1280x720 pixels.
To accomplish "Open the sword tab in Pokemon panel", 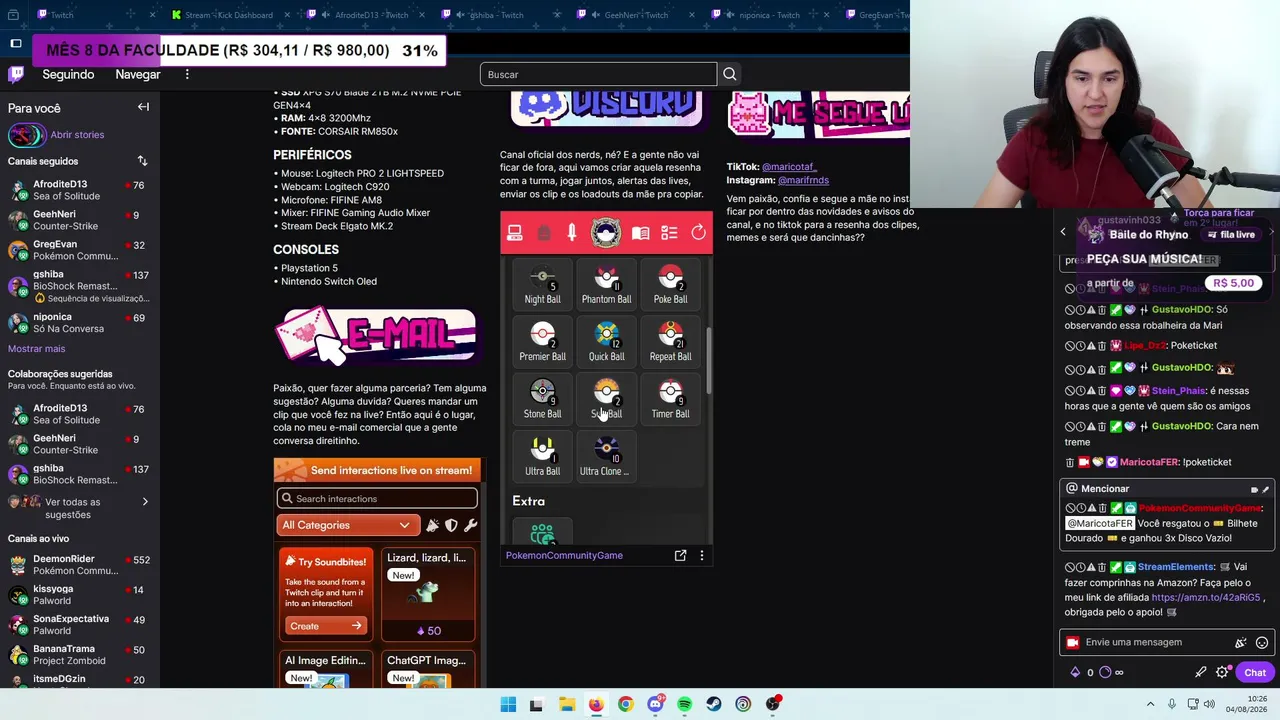I will tap(571, 233).
